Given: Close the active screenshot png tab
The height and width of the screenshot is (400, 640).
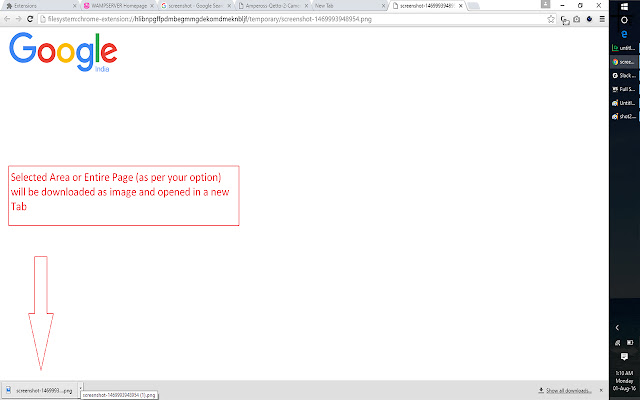Looking at the screenshot, I should (460, 6).
